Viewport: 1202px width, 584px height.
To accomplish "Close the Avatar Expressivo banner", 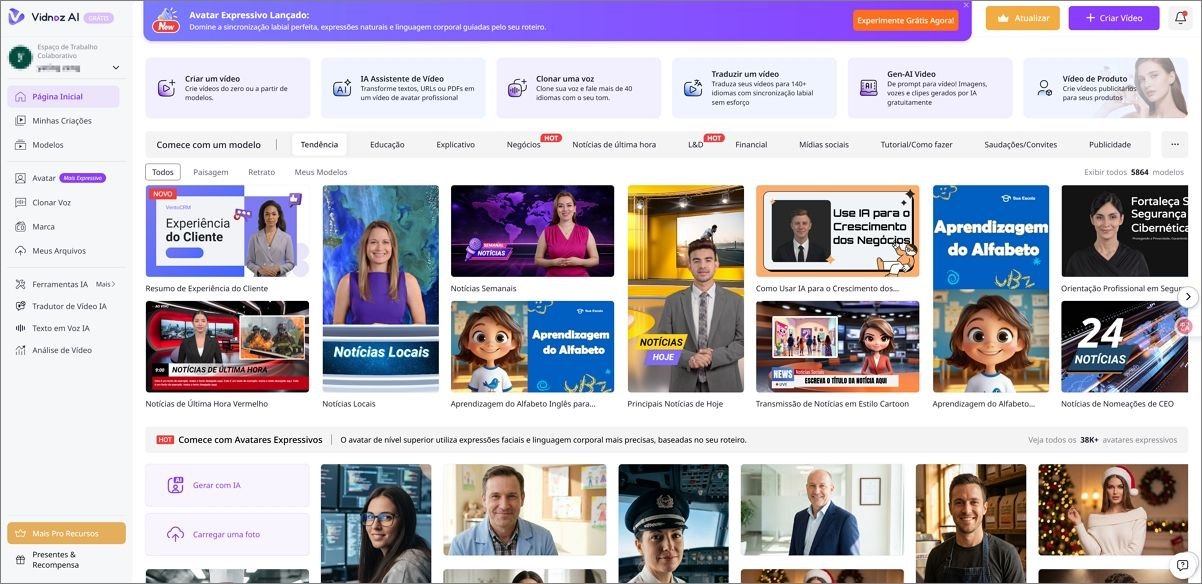I will pyautogui.click(x=966, y=5).
